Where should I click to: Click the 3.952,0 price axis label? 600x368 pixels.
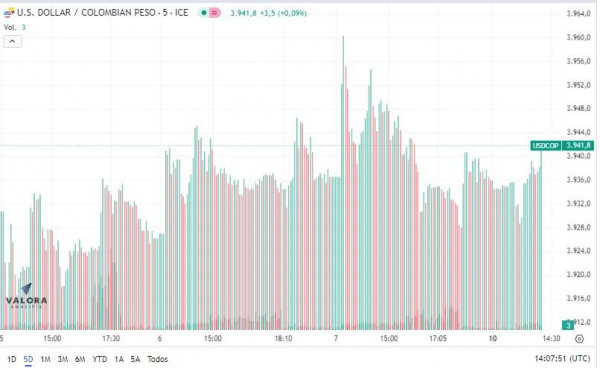pos(579,85)
